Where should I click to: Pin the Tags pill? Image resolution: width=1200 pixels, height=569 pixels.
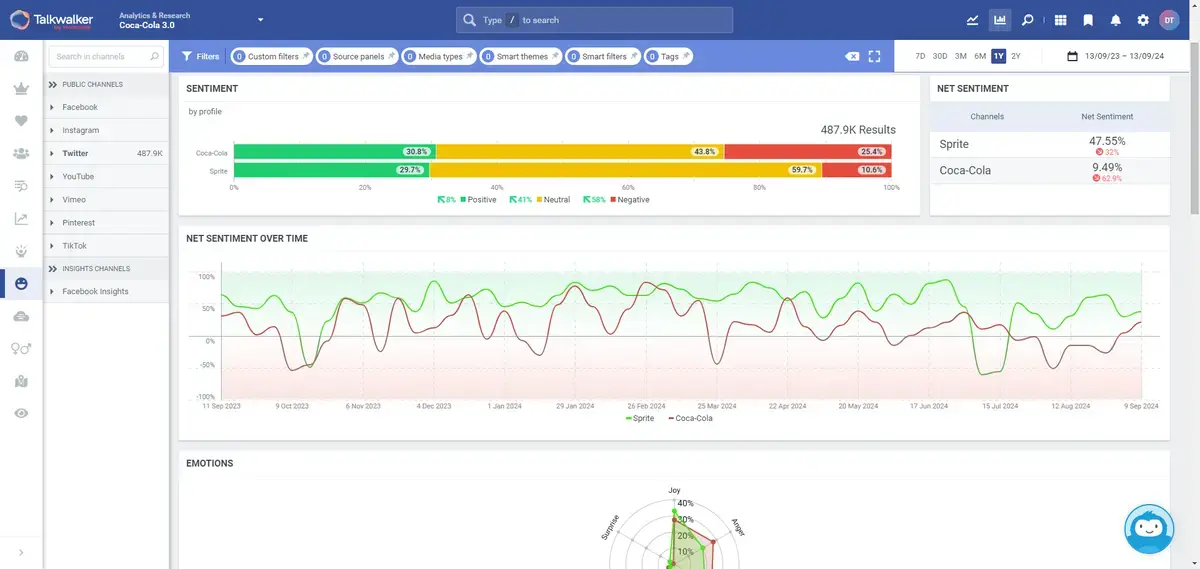685,56
